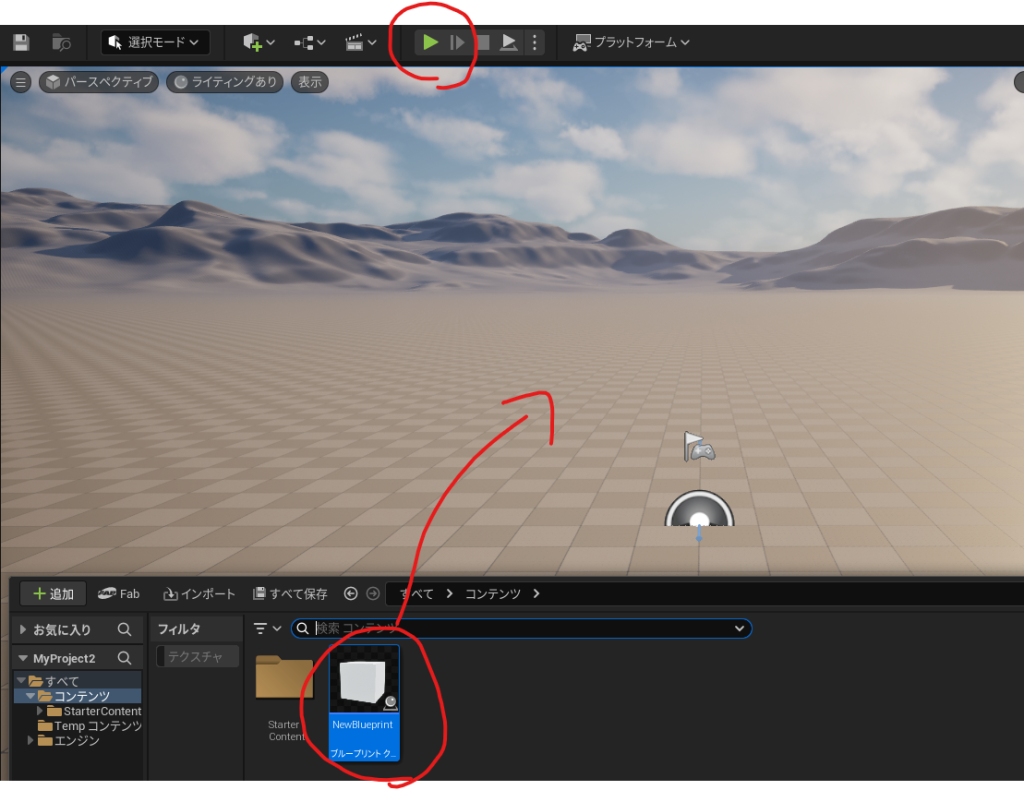
Task: Click the browse content icon beside save
Action: click(x=61, y=42)
